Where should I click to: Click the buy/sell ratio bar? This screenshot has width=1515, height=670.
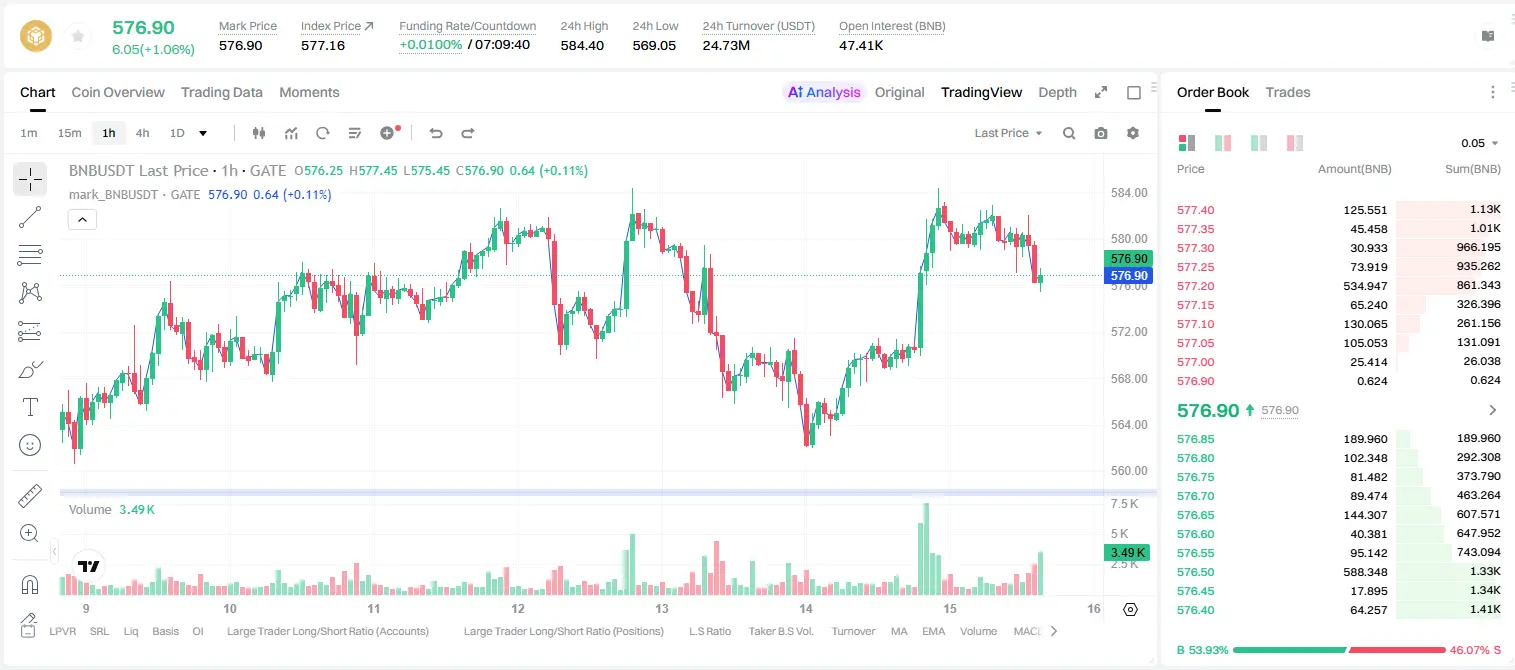point(1339,650)
